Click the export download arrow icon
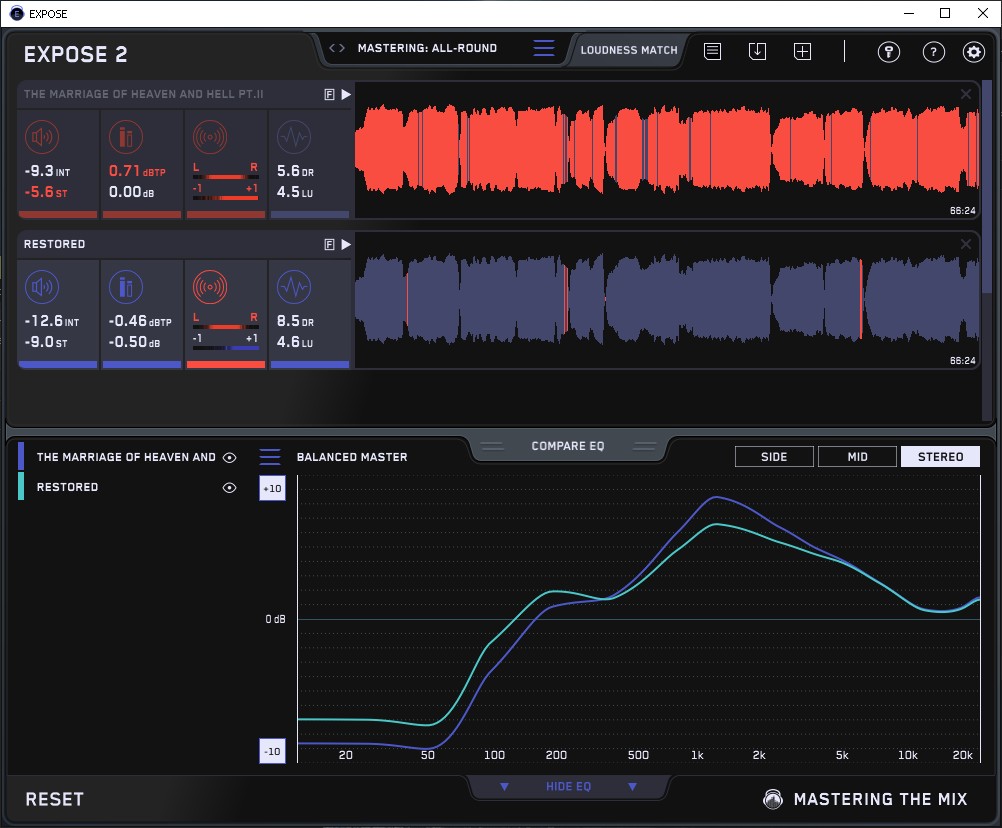The height and width of the screenshot is (828, 1002). [757, 51]
